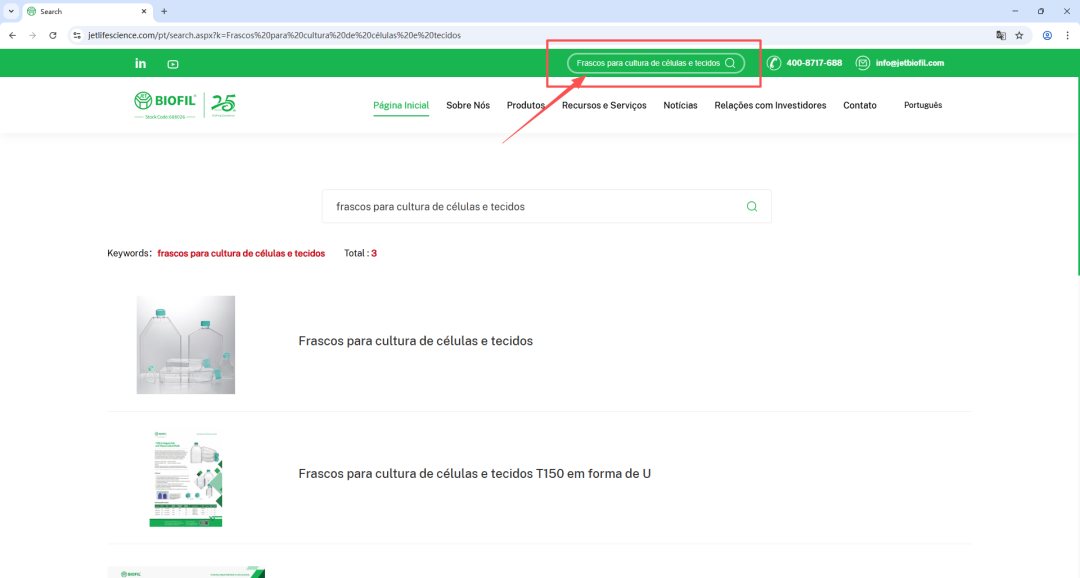Open the Sobre Nós menu
The width and height of the screenshot is (1080, 578).
468,105
